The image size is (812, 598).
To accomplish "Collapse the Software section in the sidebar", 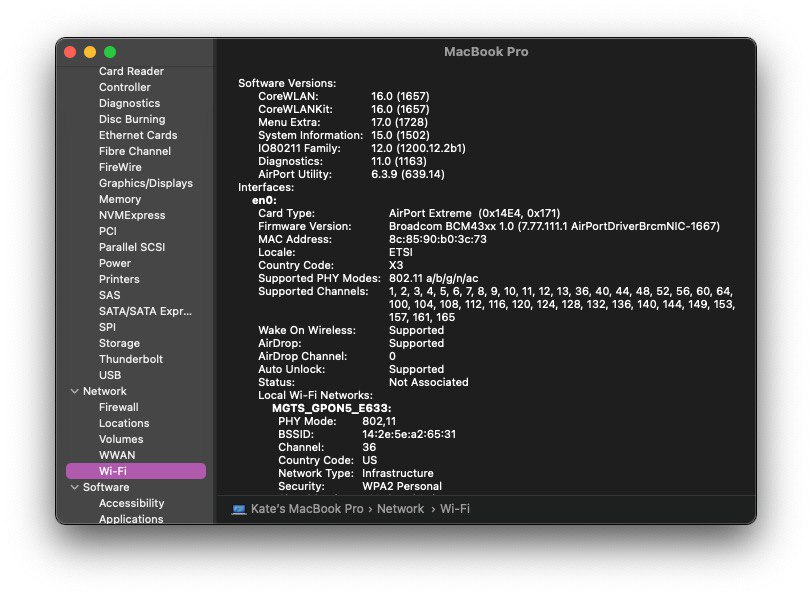I will click(75, 487).
